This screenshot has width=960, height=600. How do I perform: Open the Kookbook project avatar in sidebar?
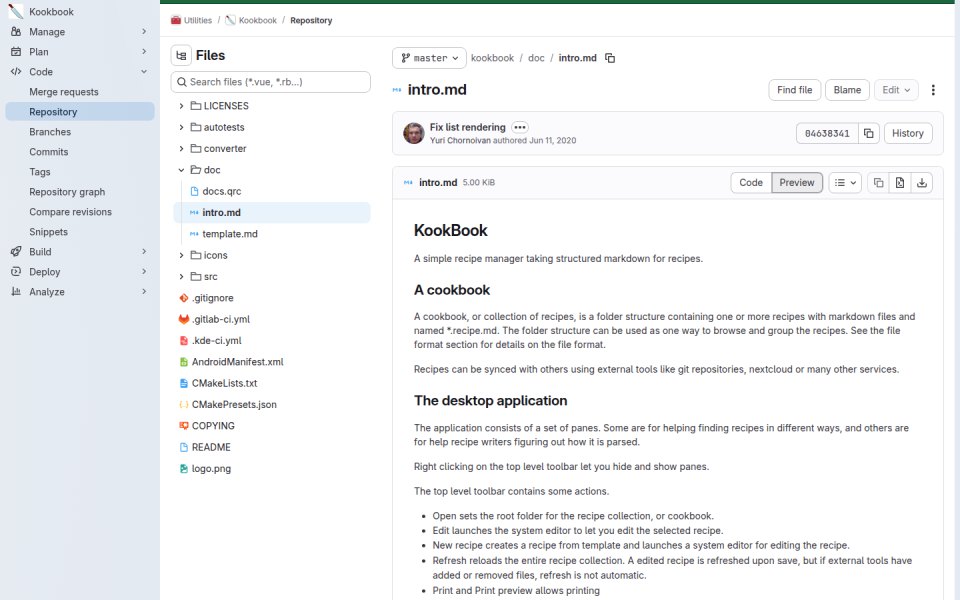tap(16, 12)
